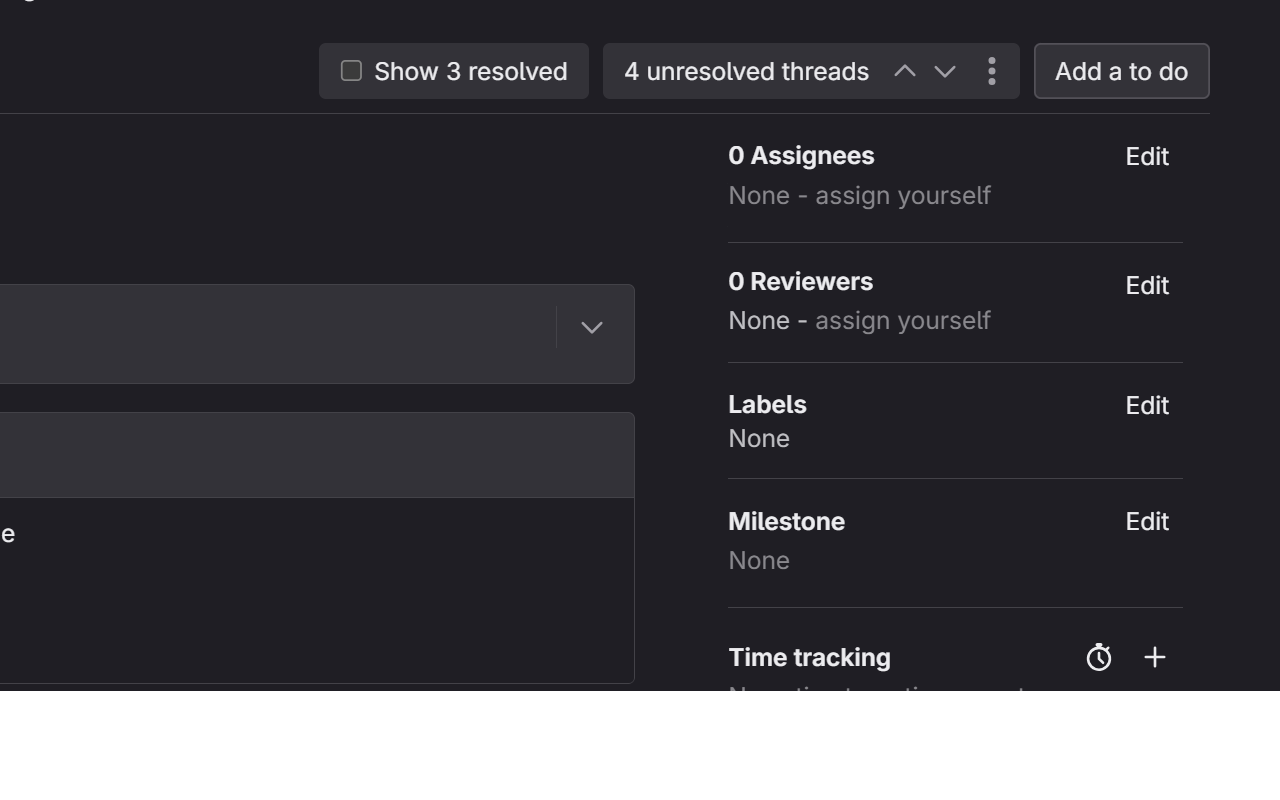The height and width of the screenshot is (800, 1280).
Task: Click the Add a to do button
Action: tap(1121, 71)
